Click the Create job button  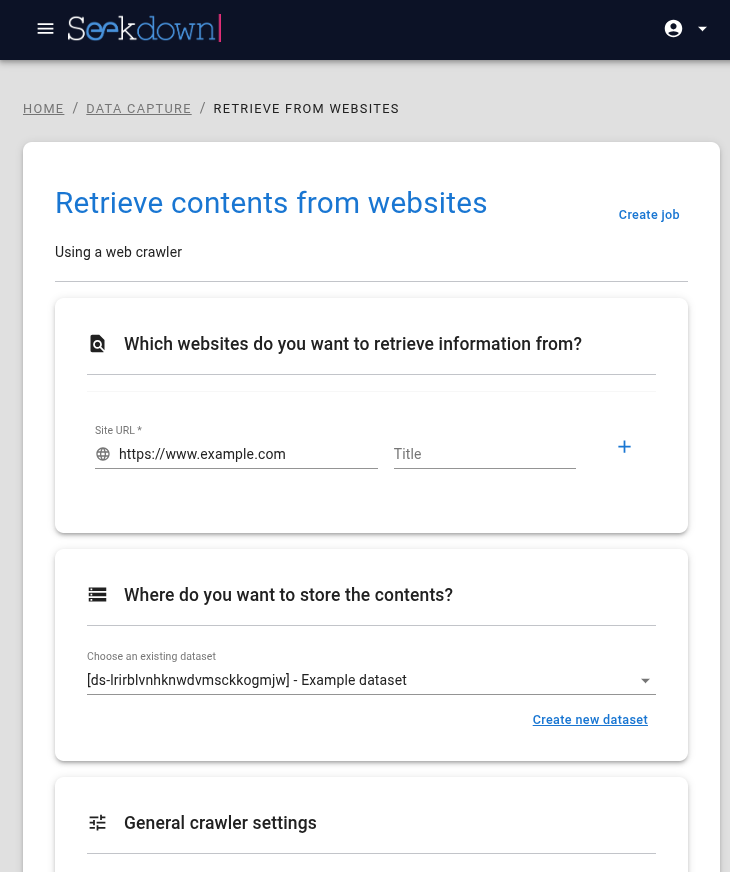[649, 215]
